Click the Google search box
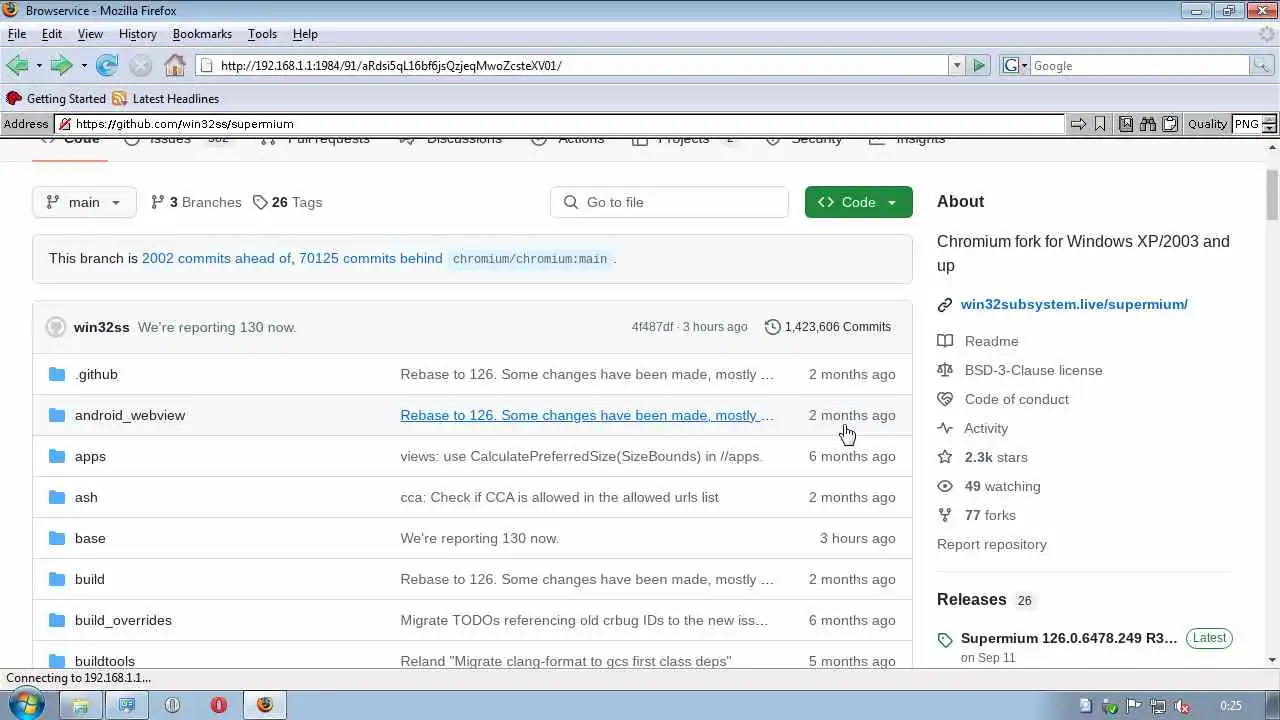Image resolution: width=1280 pixels, height=720 pixels. (x=1139, y=65)
